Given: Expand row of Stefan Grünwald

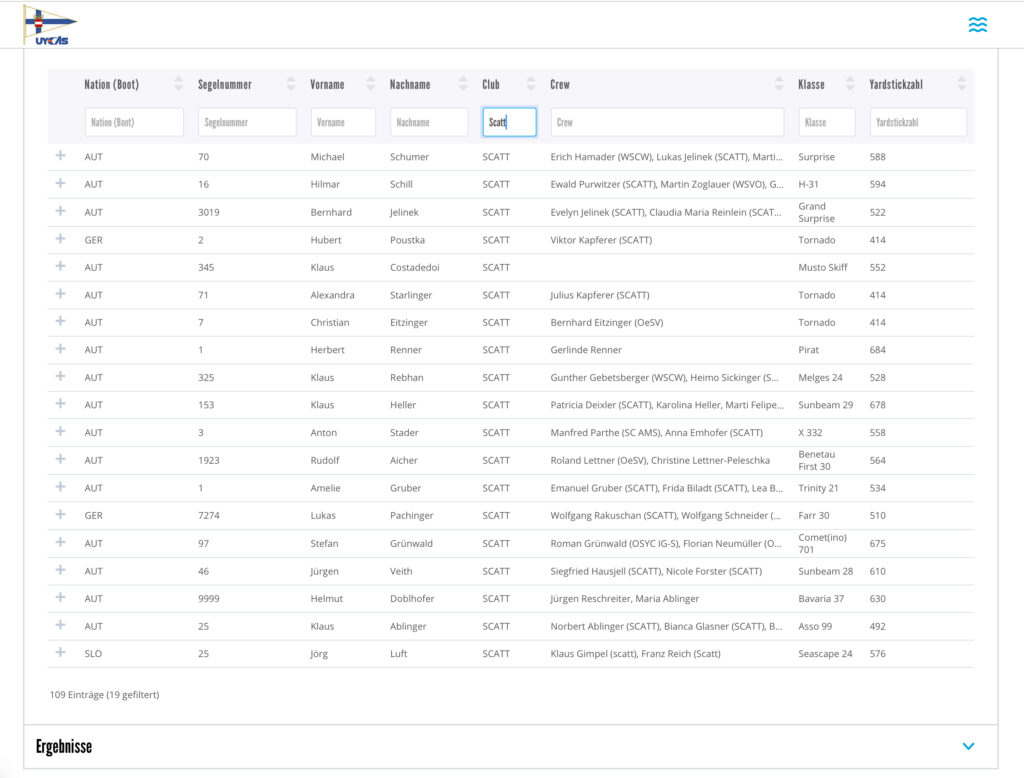Looking at the screenshot, I should 61,542.
